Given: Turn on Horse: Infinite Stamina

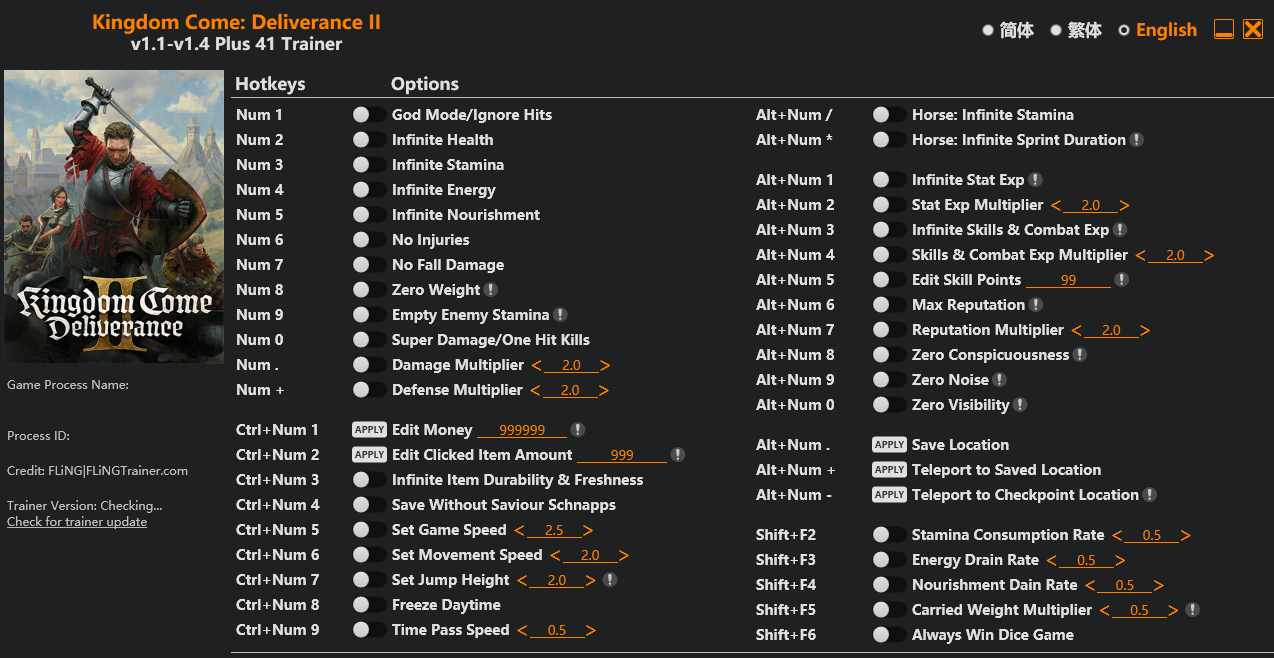Looking at the screenshot, I should pyautogui.click(x=889, y=115).
